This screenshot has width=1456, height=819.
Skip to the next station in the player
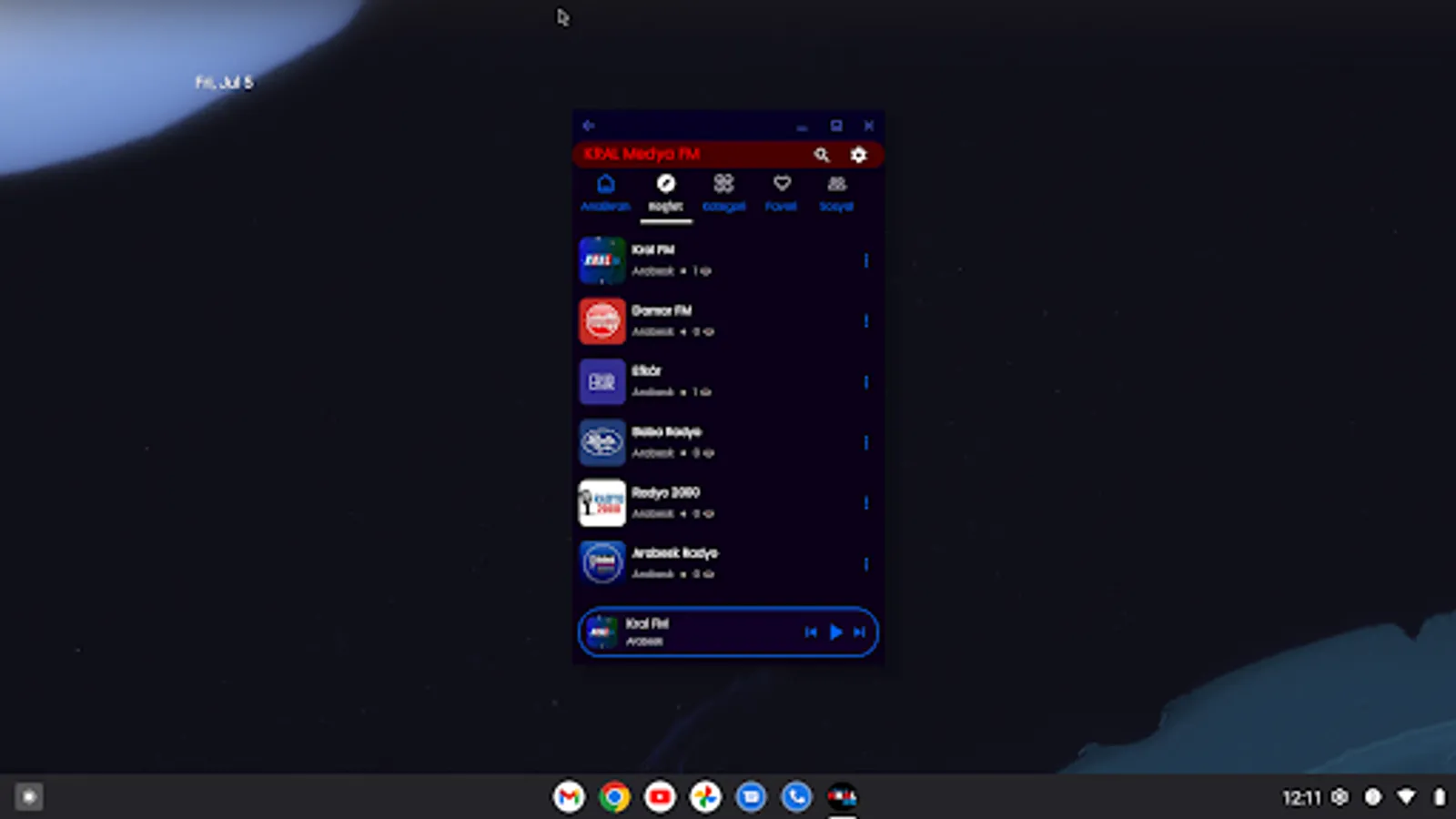857,632
